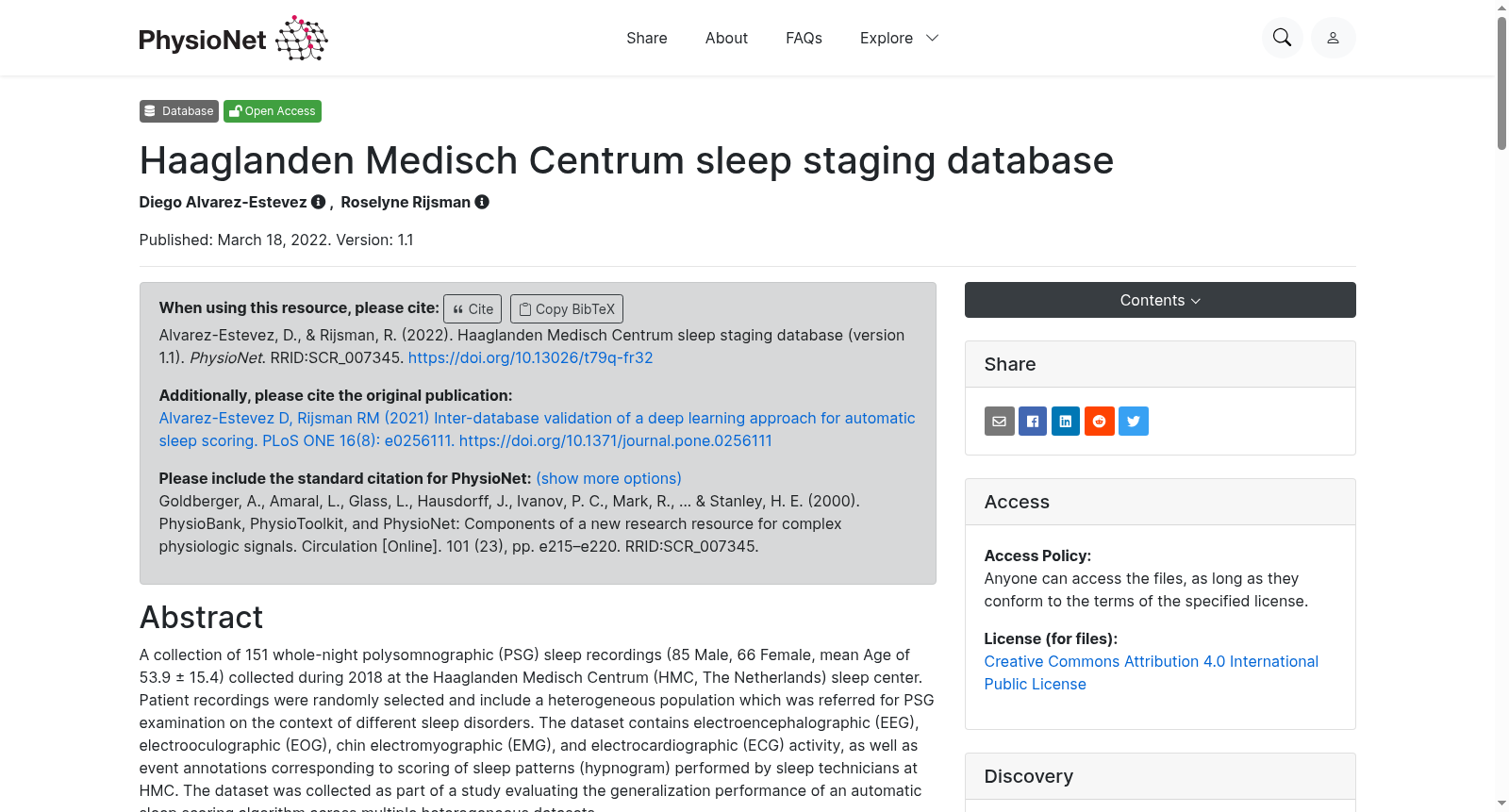The width and height of the screenshot is (1509, 812).
Task: Show more citation options
Action: (x=609, y=478)
